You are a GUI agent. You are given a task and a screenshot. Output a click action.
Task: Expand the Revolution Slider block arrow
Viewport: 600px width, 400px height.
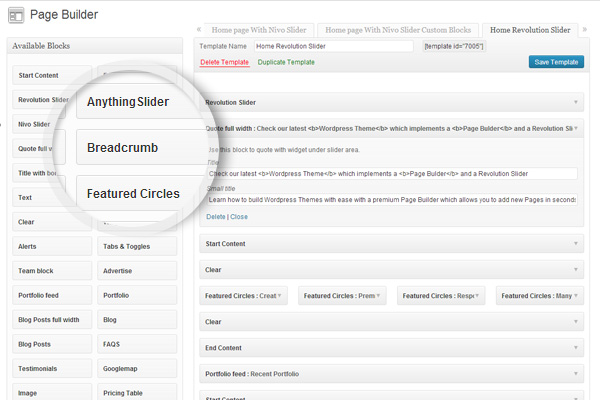(x=576, y=102)
